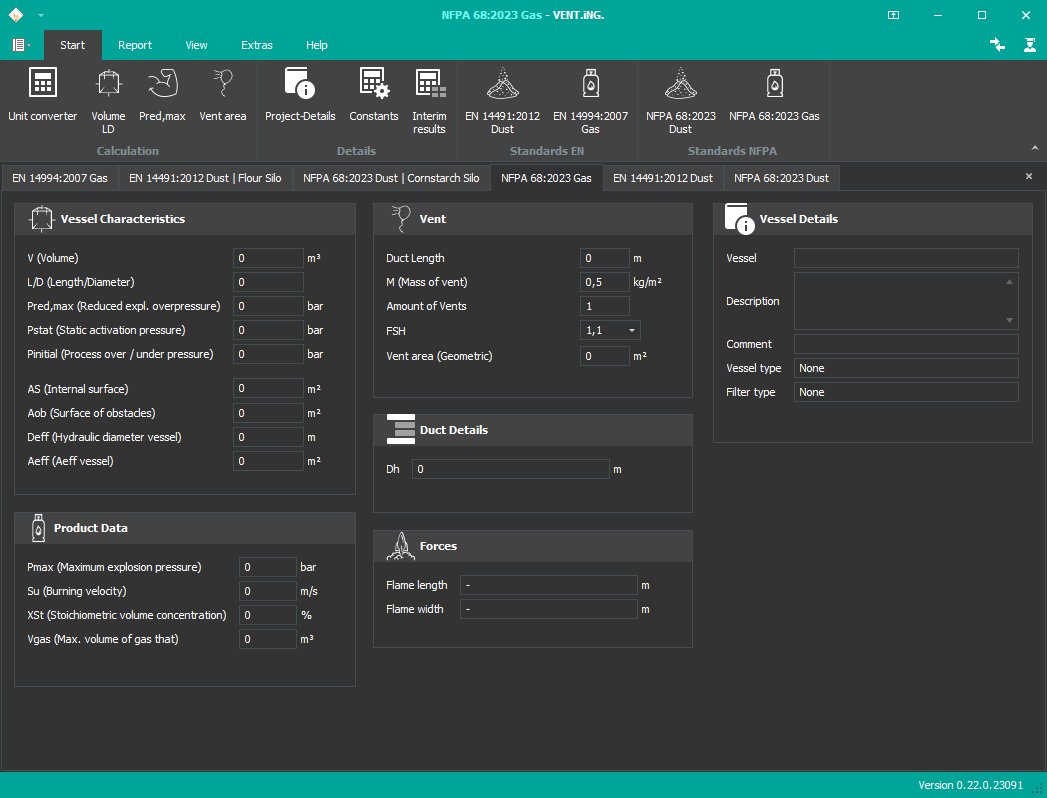Open the application menu dropdown at top left
The width and height of the screenshot is (1047, 798).
click(21, 45)
